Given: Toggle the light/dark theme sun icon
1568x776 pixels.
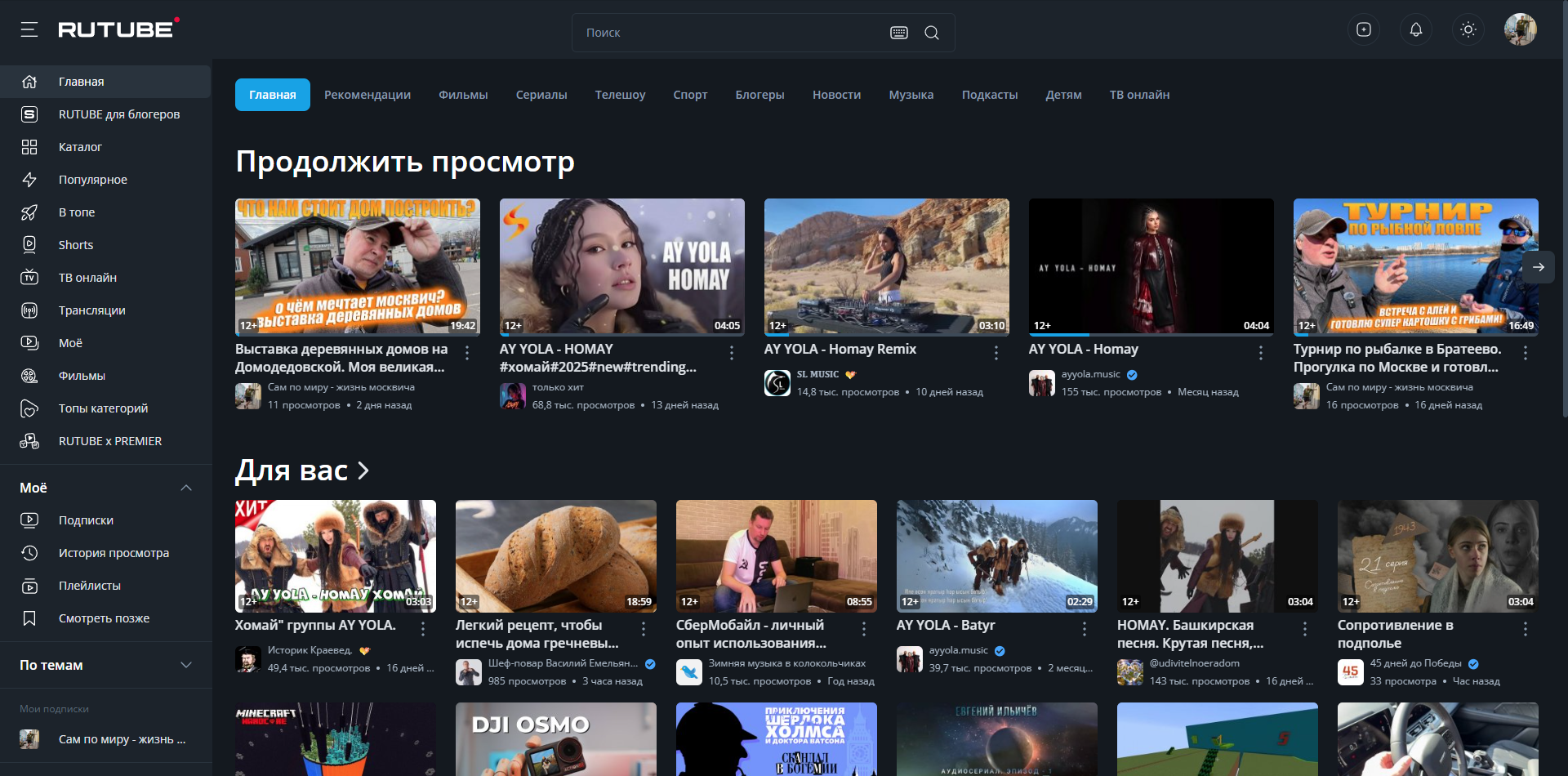Looking at the screenshot, I should (x=1468, y=29).
